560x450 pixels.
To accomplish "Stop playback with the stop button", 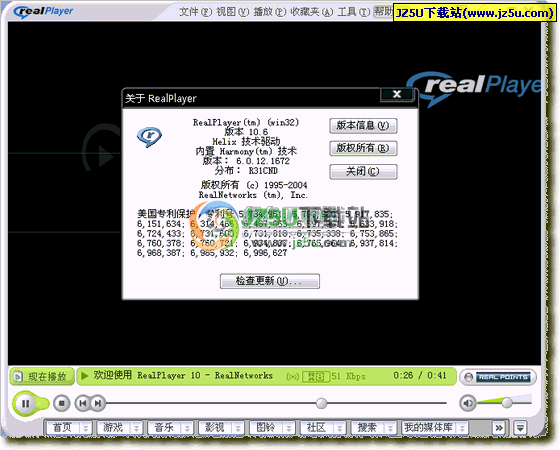I will pos(61,404).
